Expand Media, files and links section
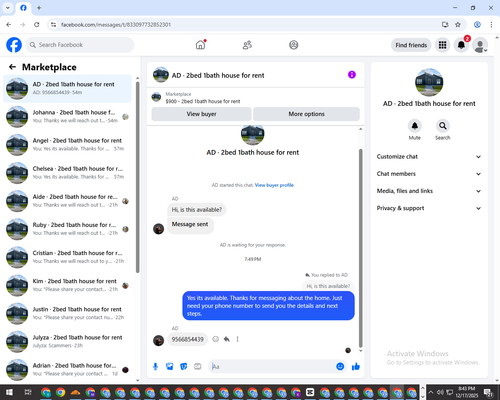The image size is (500, 400). tap(429, 191)
